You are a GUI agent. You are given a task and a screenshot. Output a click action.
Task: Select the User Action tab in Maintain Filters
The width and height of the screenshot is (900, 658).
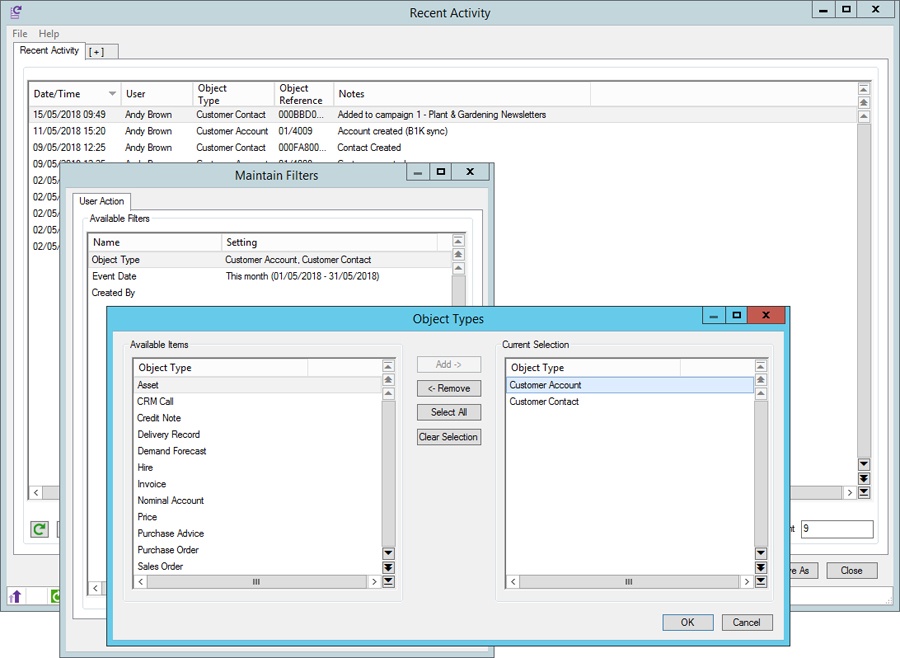pos(102,201)
